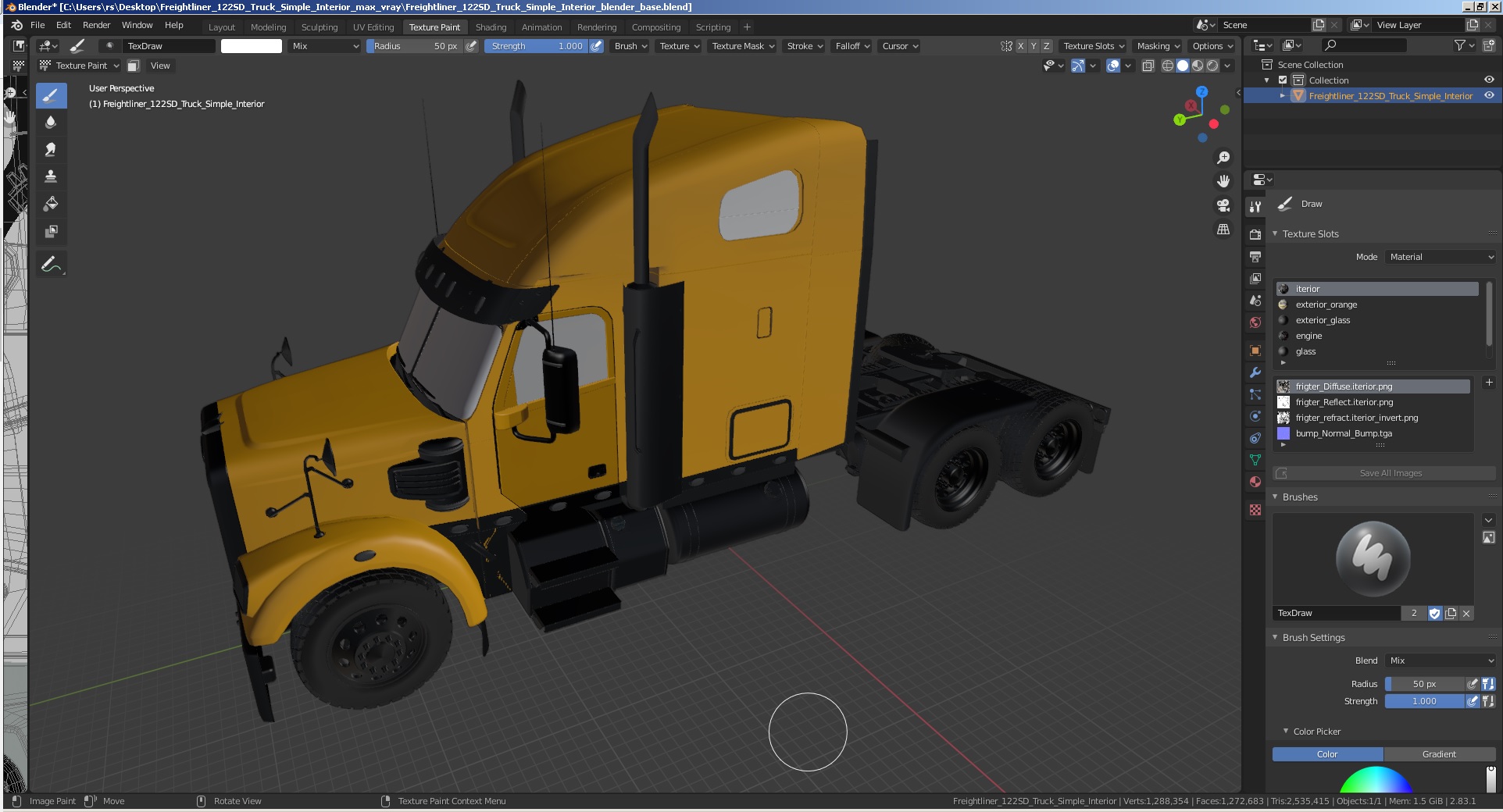
Task: Select the Draw brush tool in the toolbar
Action: coord(51,95)
